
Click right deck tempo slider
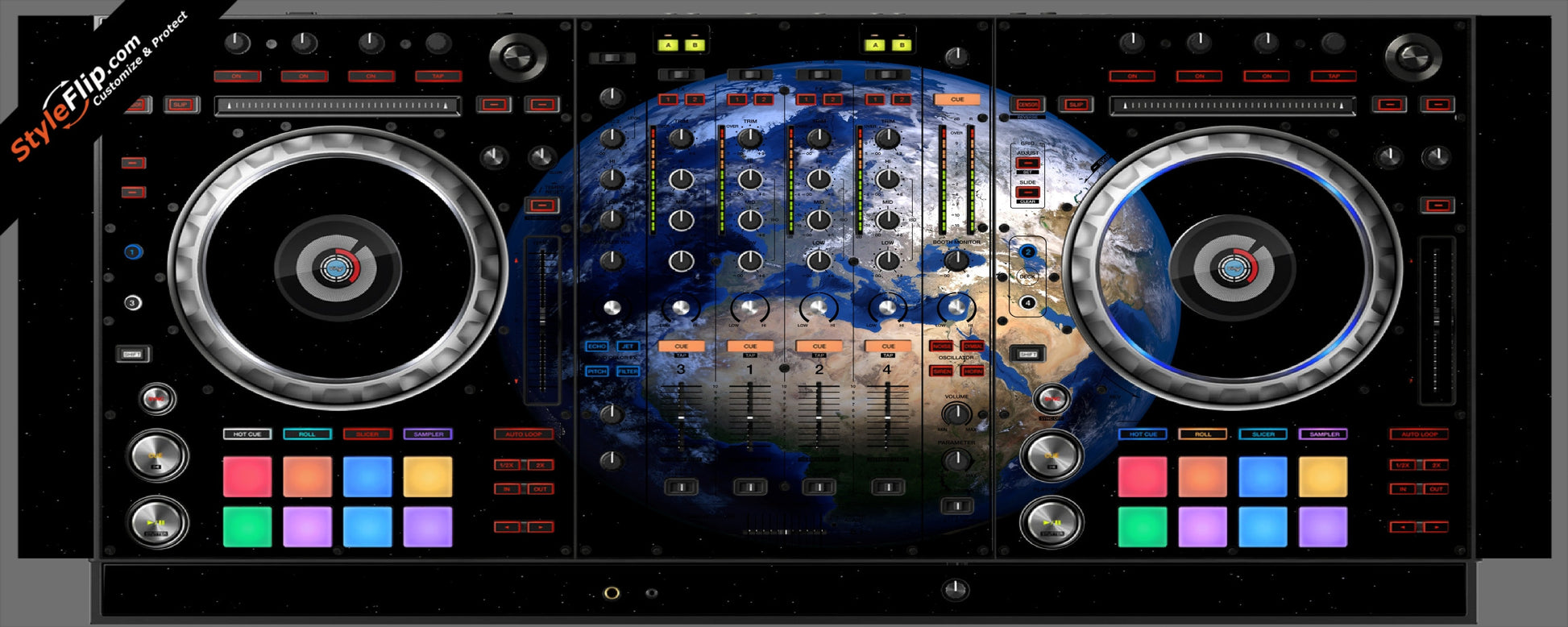click(x=1436, y=320)
